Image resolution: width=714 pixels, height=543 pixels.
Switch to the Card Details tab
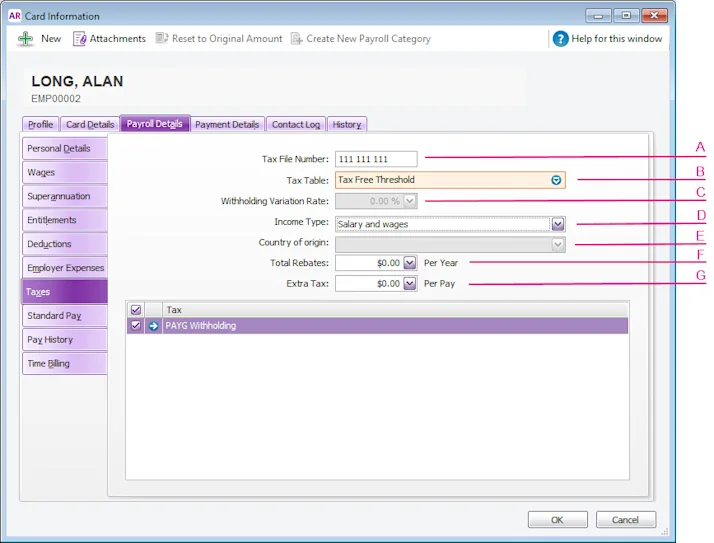(90, 124)
